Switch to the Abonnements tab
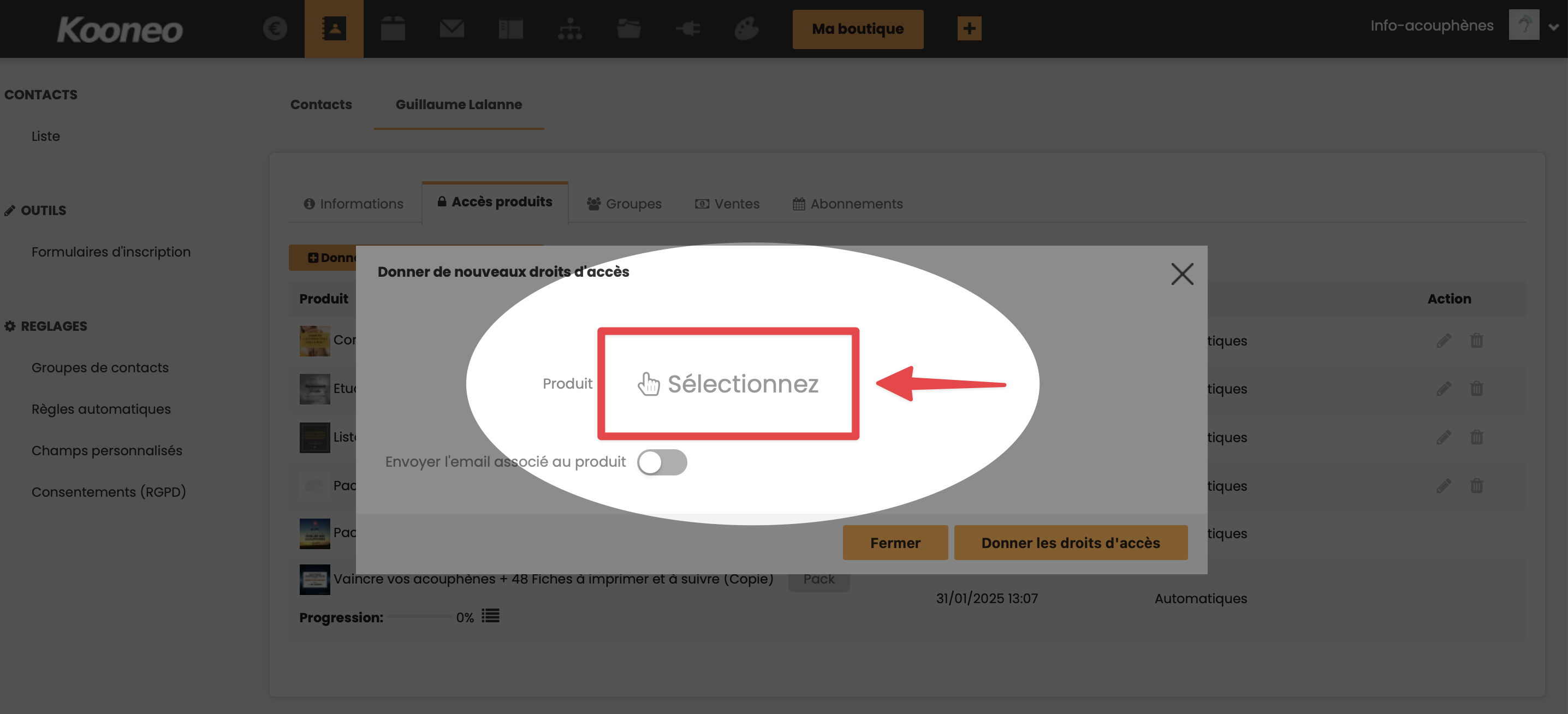Screen dimensions: 1568x714 pyautogui.click(x=847, y=204)
